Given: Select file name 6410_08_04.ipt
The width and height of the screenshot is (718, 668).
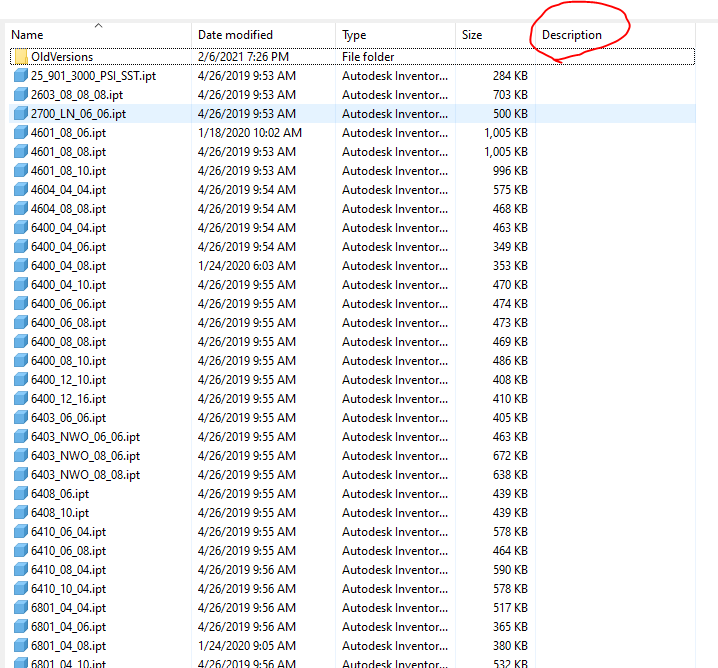Looking at the screenshot, I should pyautogui.click(x=68, y=570).
